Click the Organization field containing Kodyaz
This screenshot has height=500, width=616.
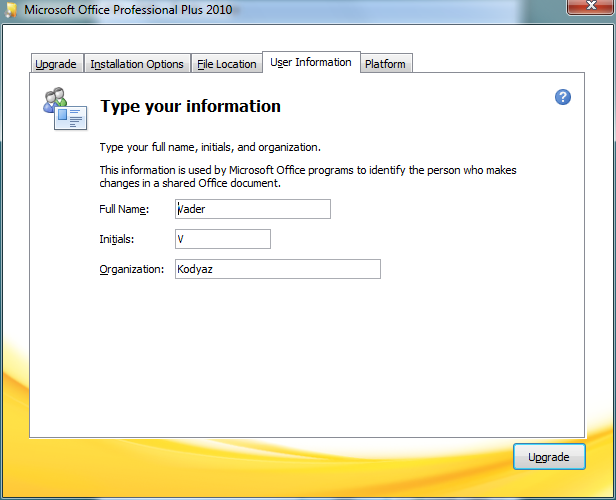click(278, 269)
